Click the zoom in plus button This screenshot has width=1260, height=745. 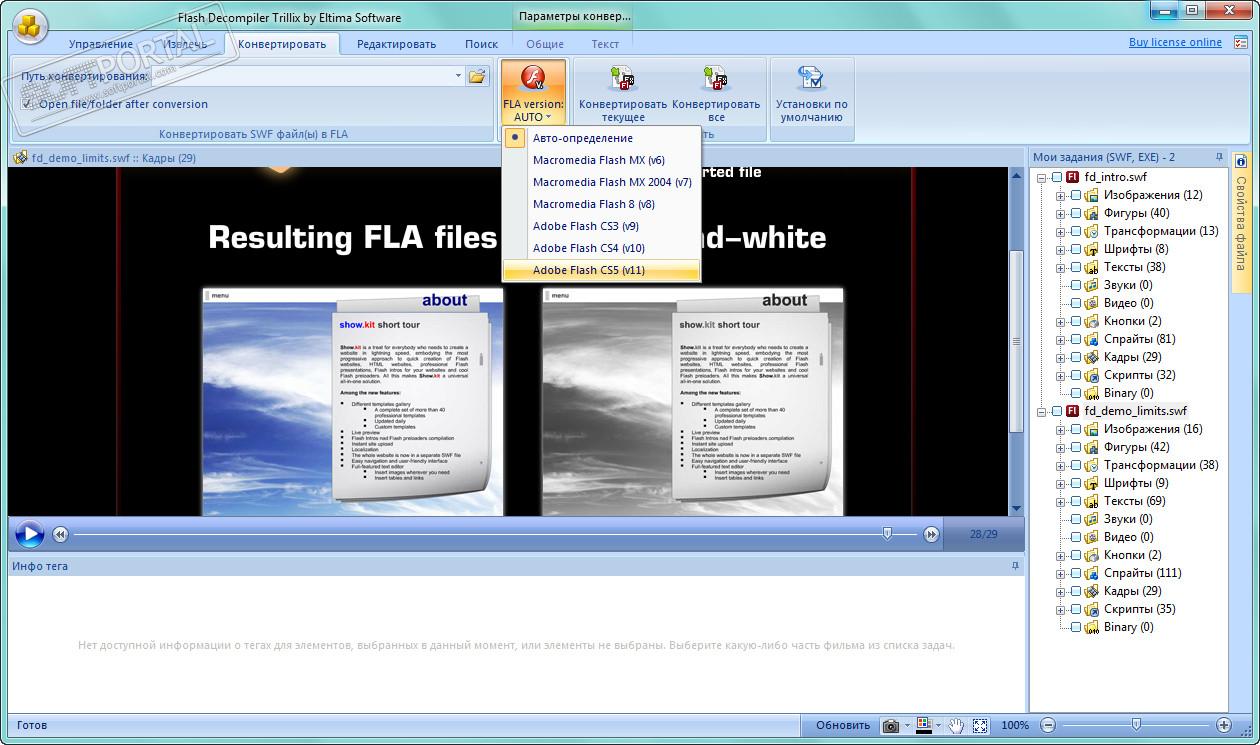[1223, 725]
